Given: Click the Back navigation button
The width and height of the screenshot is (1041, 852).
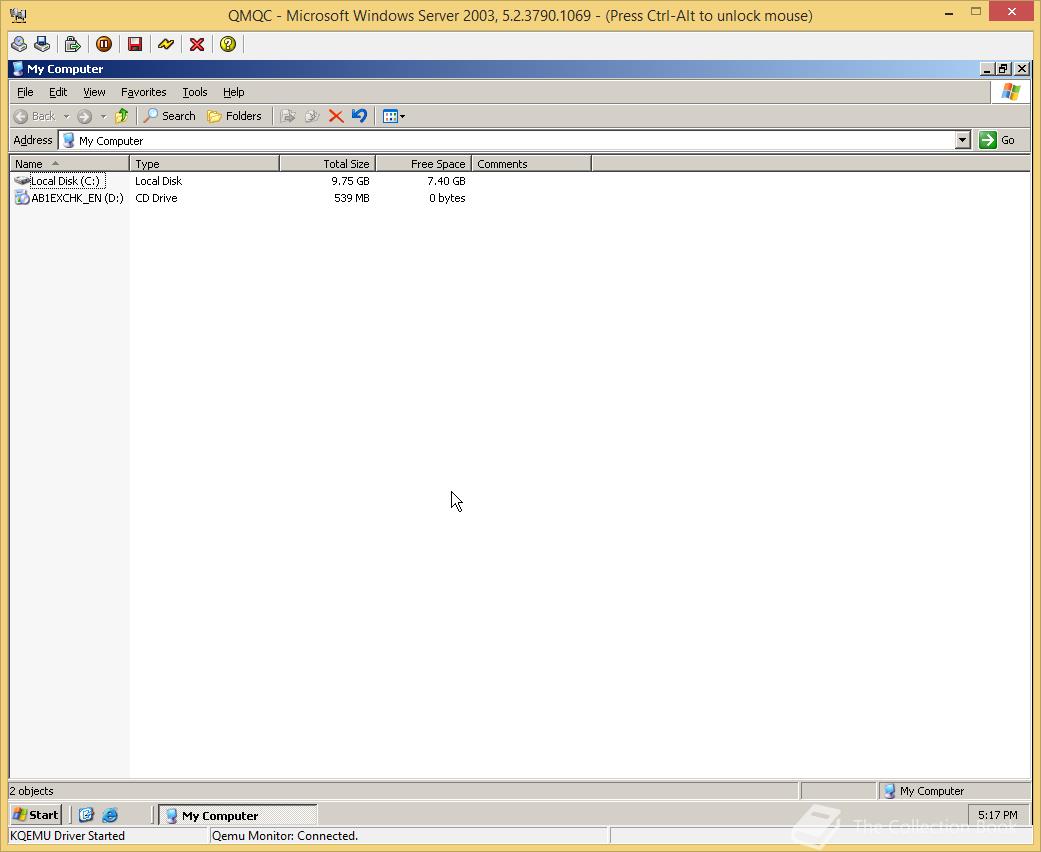Looking at the screenshot, I should [35, 116].
